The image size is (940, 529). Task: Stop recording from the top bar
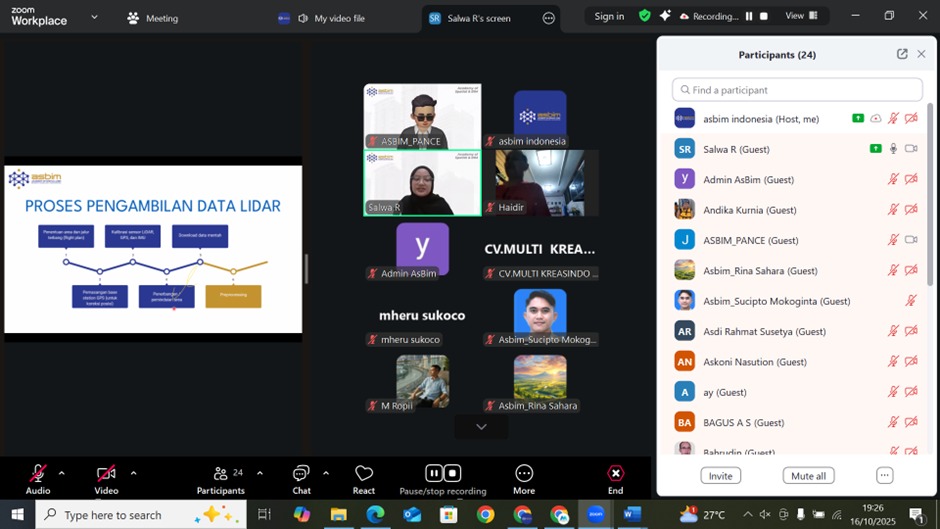click(764, 16)
